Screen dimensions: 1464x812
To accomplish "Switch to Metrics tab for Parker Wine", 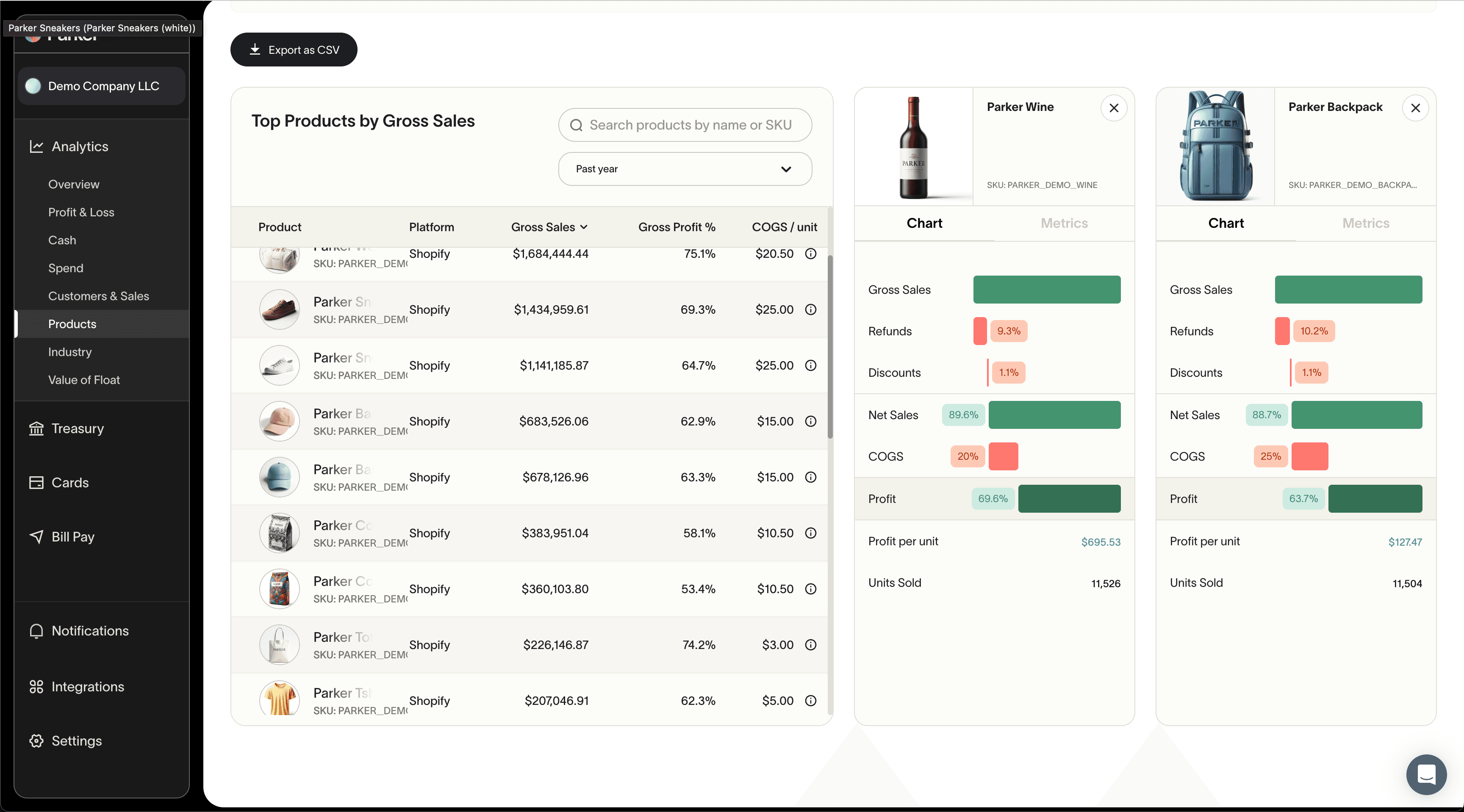I will coord(1064,223).
